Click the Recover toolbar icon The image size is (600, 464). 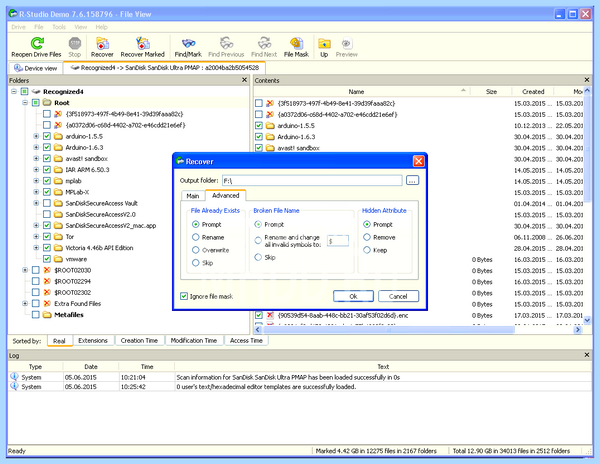tap(102, 43)
